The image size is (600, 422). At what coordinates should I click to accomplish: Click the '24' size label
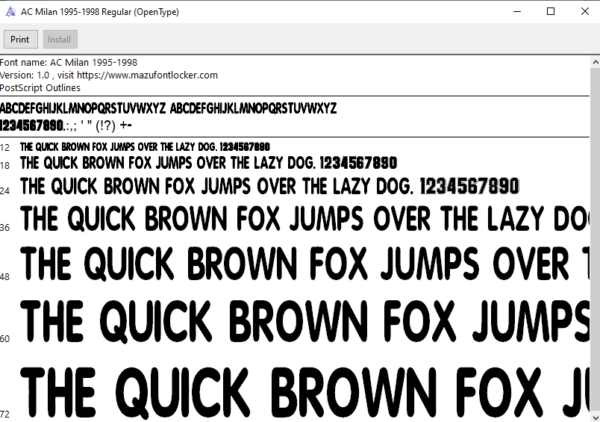5,191
